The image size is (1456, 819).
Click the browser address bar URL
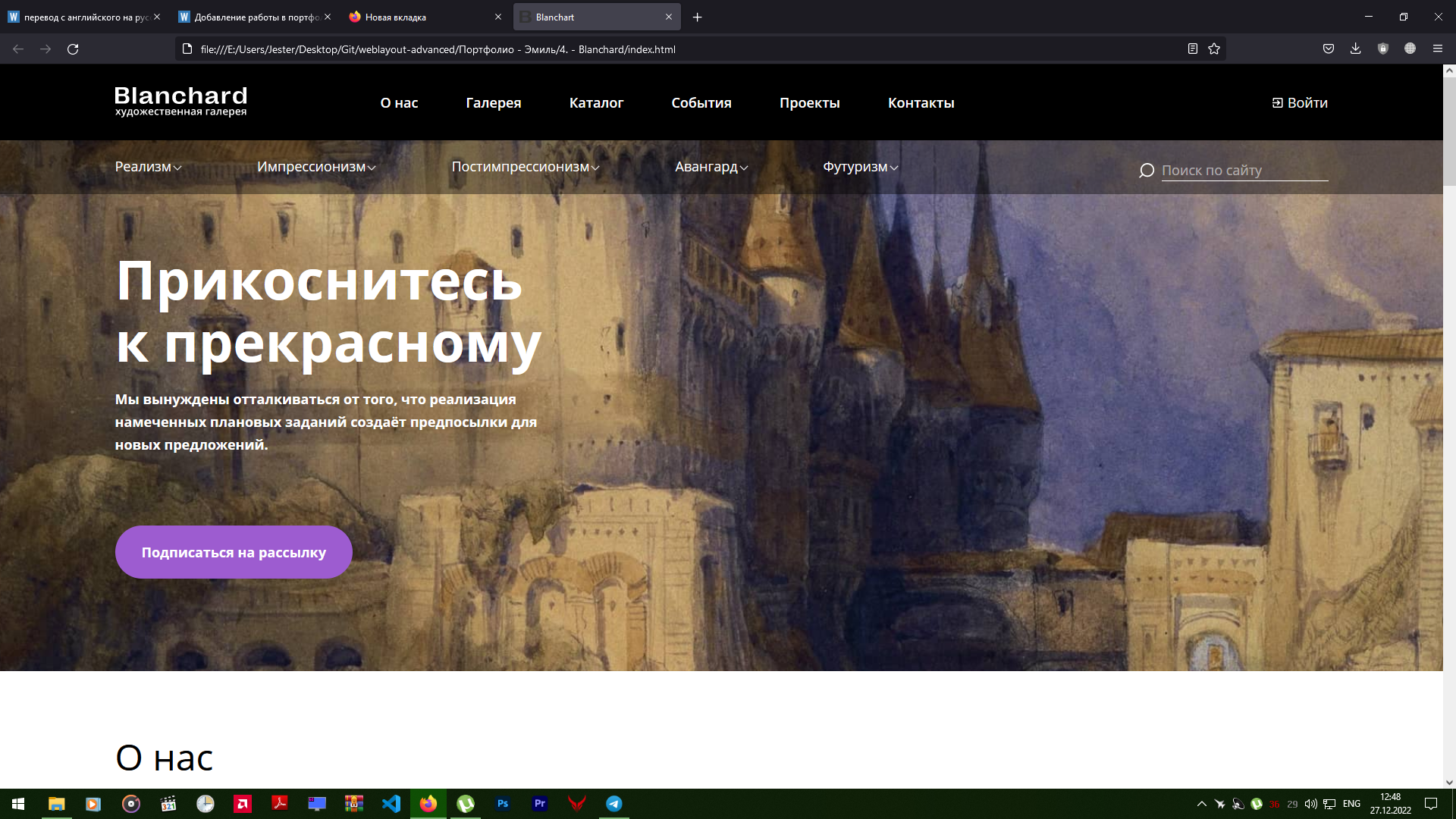tap(438, 49)
